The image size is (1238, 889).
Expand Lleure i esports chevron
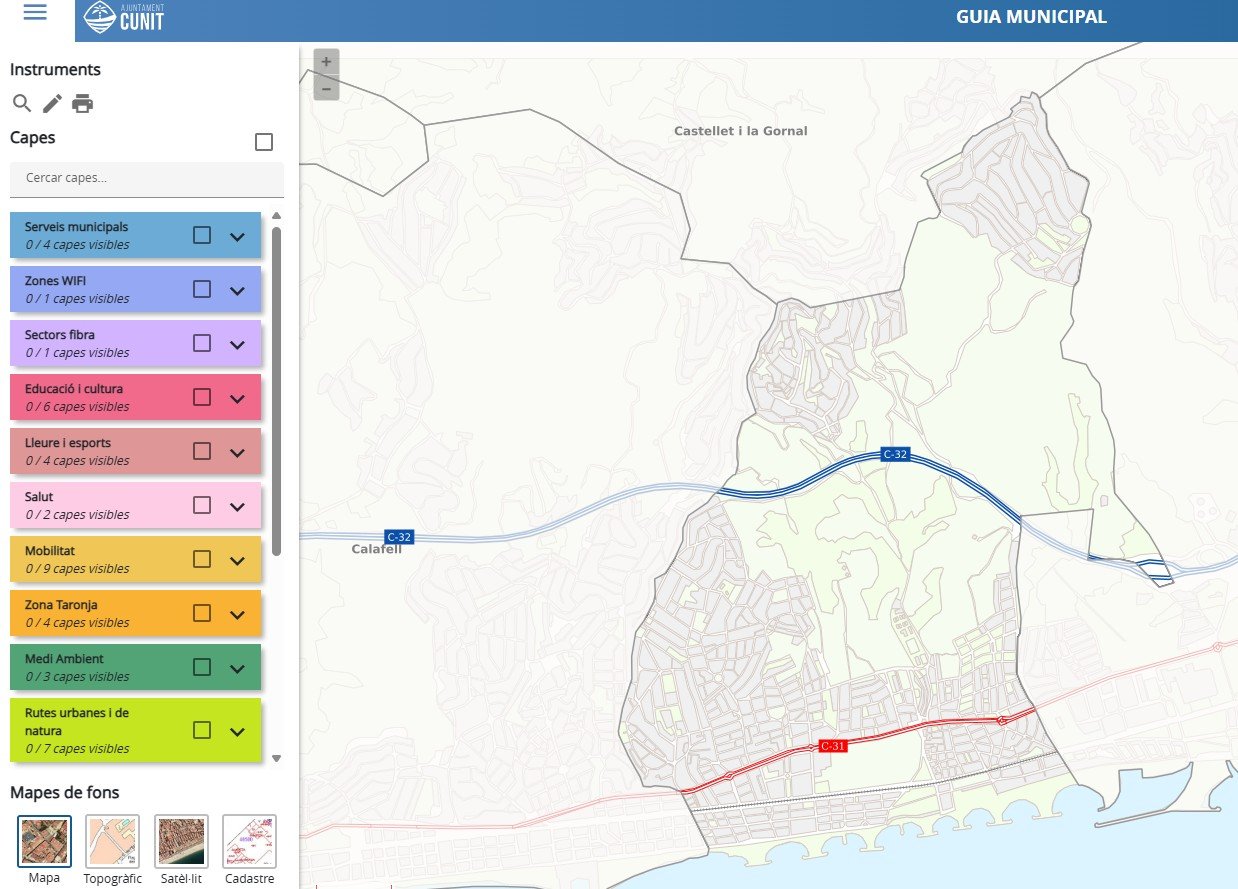click(237, 452)
